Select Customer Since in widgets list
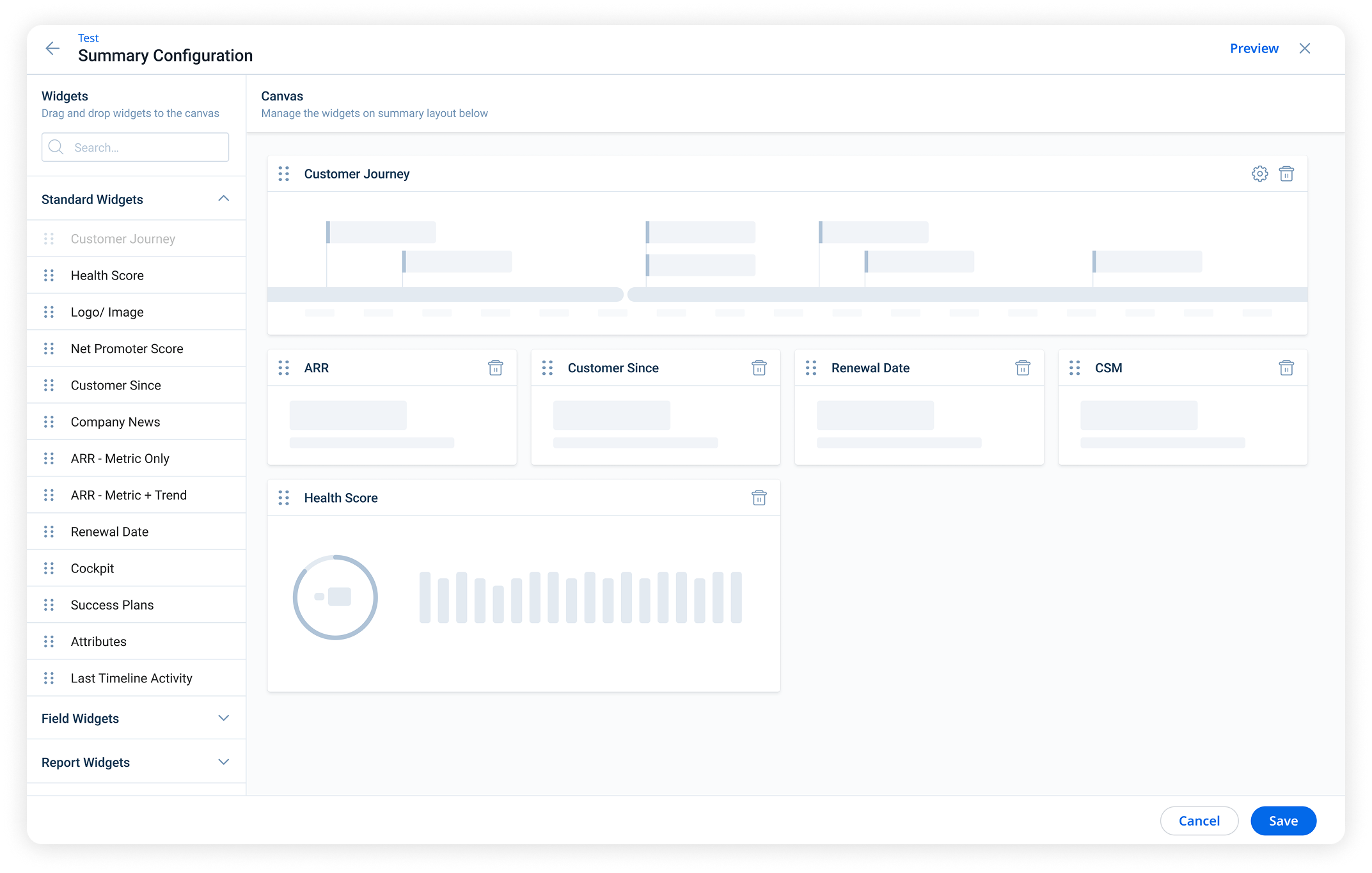 pyautogui.click(x=136, y=385)
